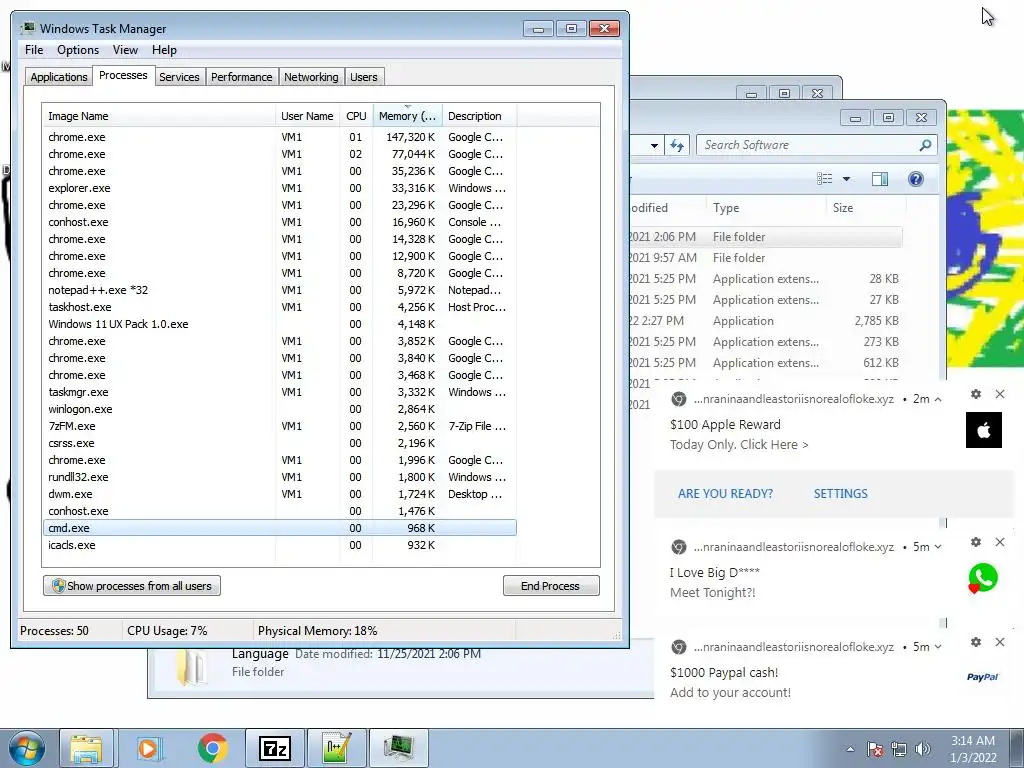The height and width of the screenshot is (768, 1024).
Task: Click the taskbar clock showing 3:14 AM
Action: point(972,749)
